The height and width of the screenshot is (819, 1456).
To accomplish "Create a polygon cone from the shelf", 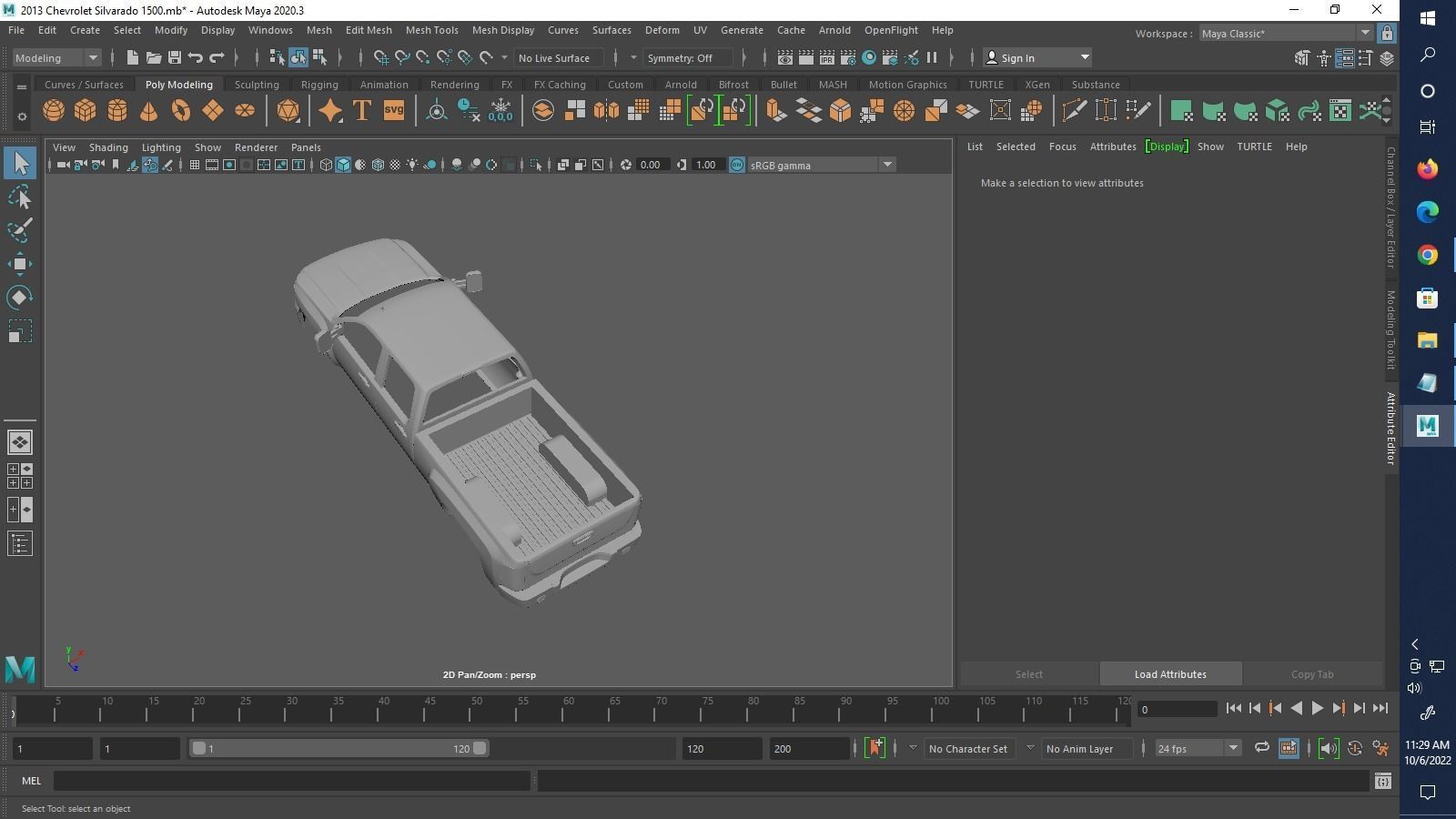I will tap(149, 111).
